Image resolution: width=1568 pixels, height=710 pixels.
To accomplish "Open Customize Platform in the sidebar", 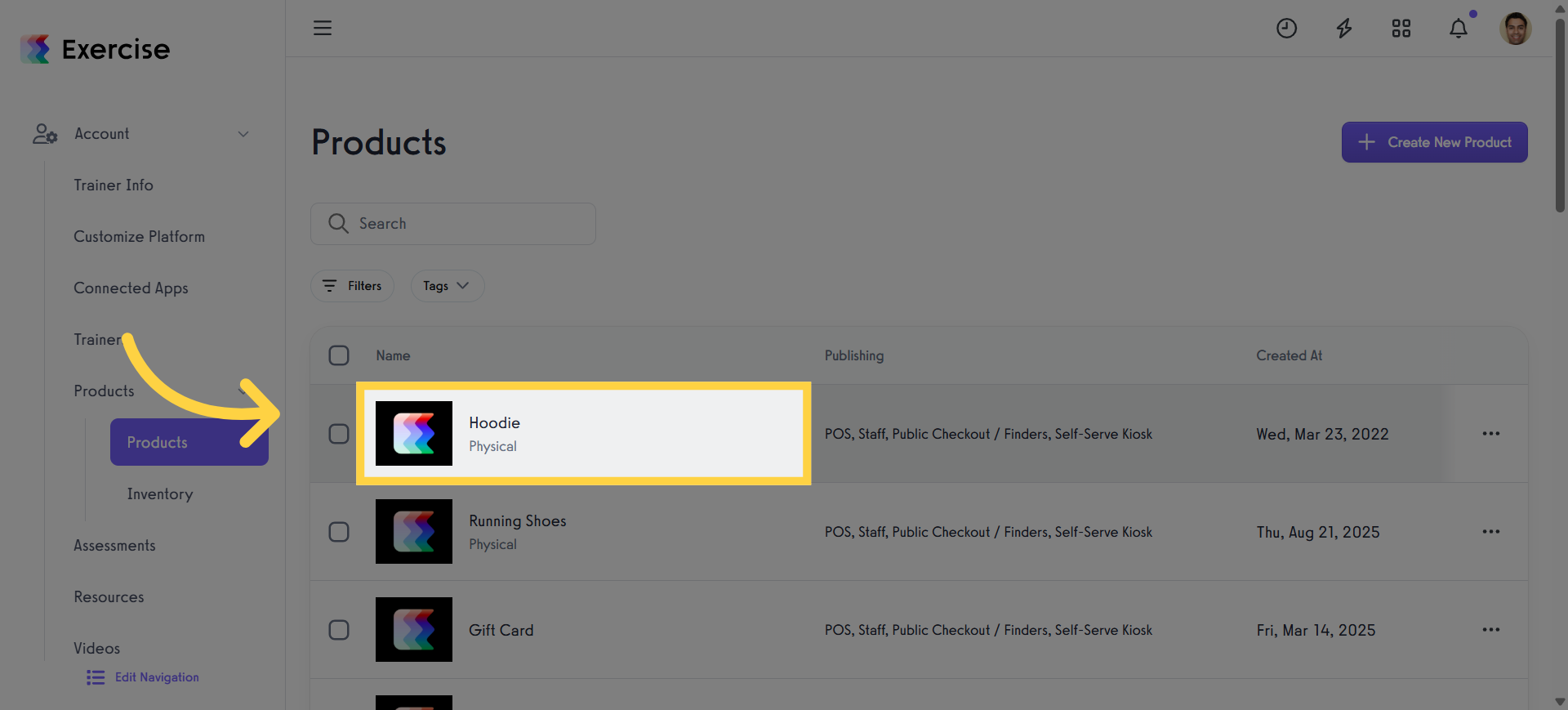I will point(140,237).
